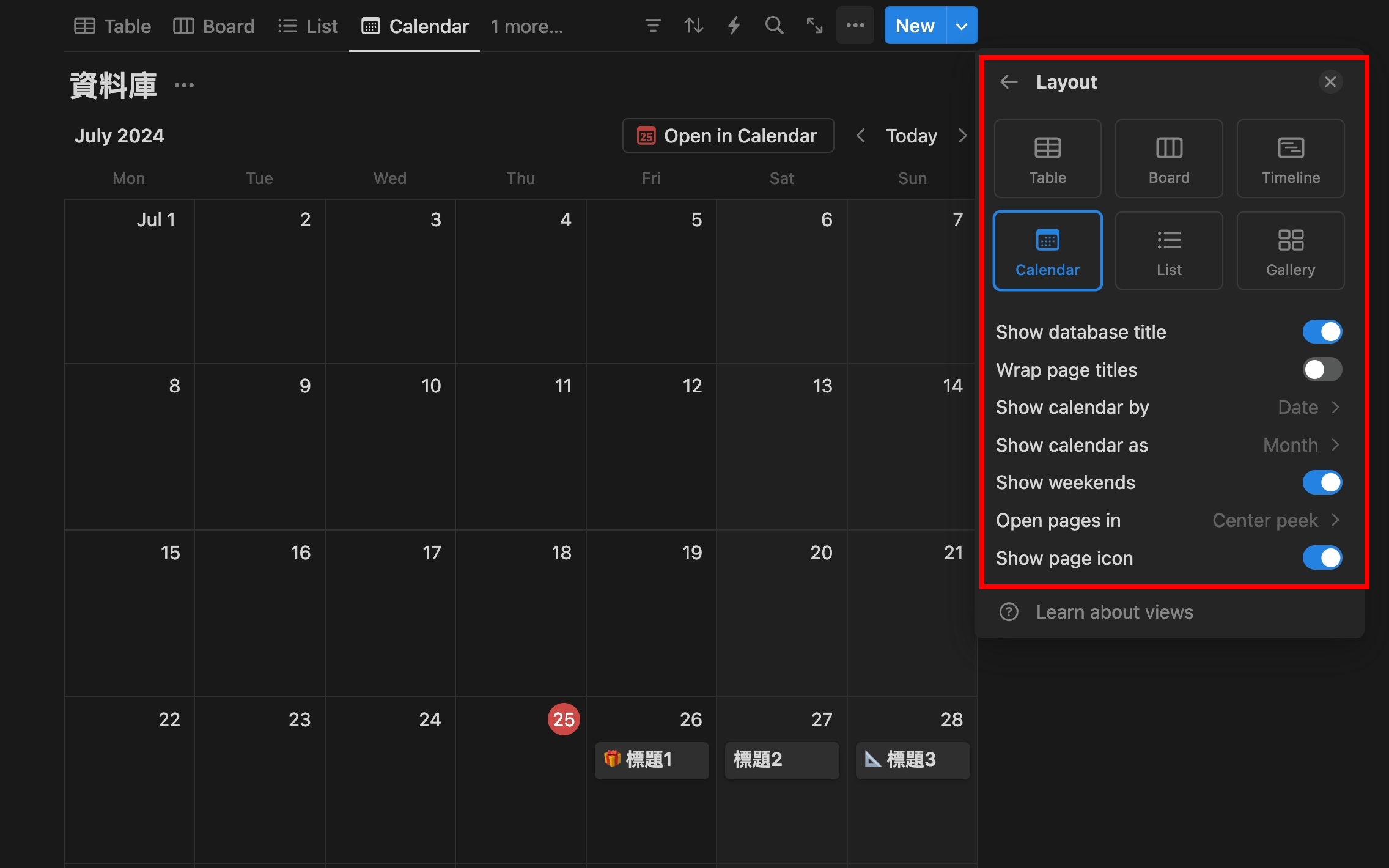1389x868 pixels.
Task: Choose the Gallery layout option
Action: [x=1290, y=251]
